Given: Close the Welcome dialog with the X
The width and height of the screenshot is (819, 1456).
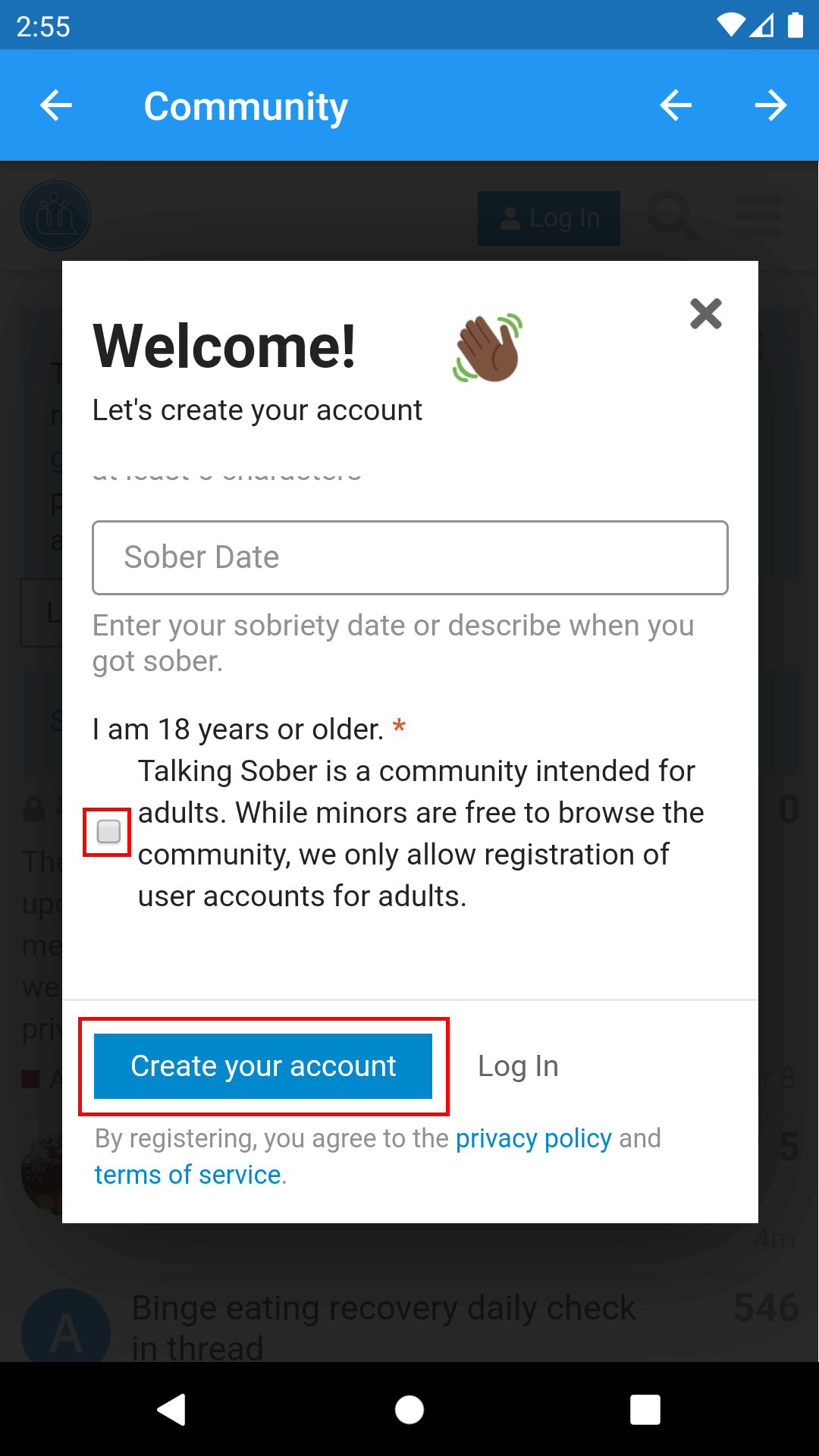Looking at the screenshot, I should click(705, 313).
